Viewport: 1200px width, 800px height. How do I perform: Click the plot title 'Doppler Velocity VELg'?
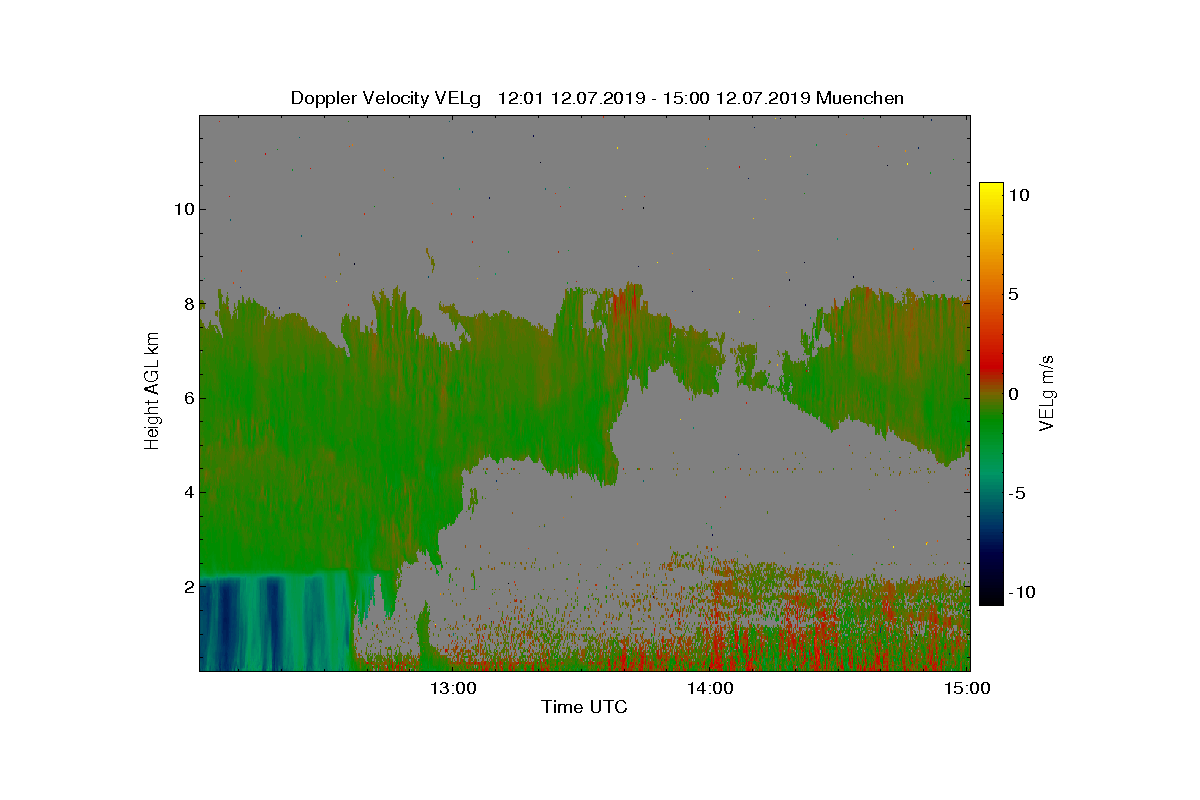coord(386,98)
